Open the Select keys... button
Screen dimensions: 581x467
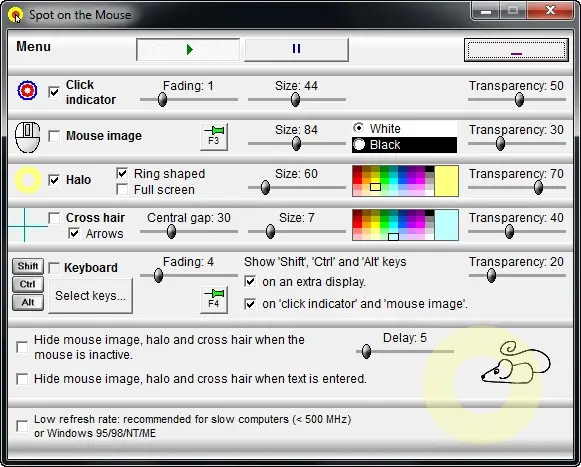click(x=90, y=296)
